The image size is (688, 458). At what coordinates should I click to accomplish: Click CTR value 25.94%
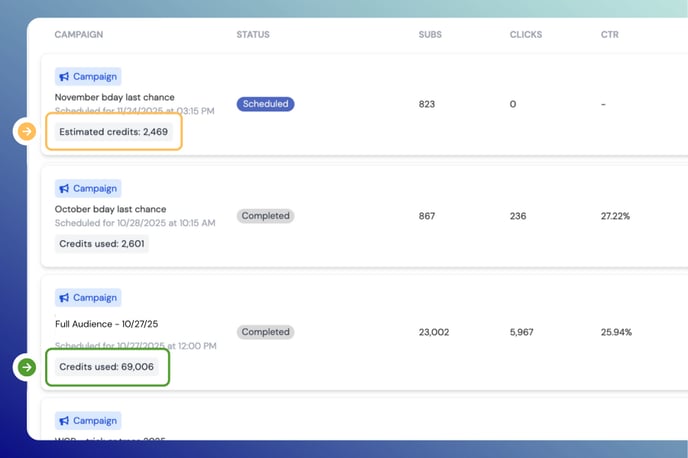coord(616,332)
